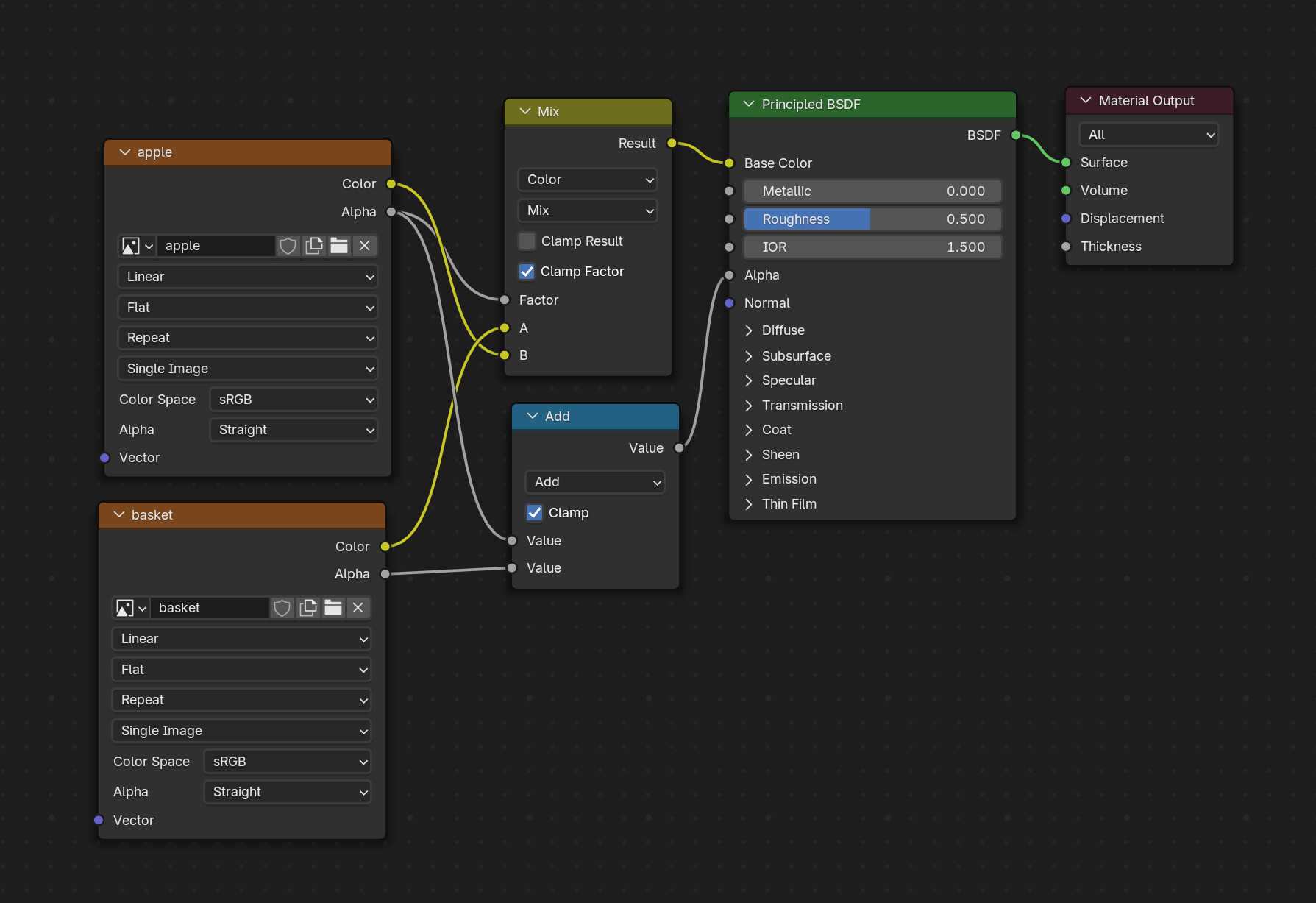1316x903 pixels.
Task: Collapse the Add math node
Action: point(533,417)
